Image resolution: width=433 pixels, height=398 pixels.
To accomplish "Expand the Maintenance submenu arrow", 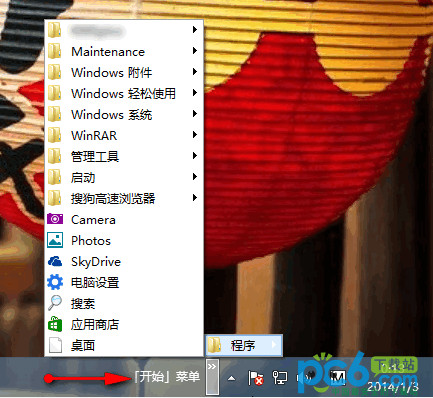I will point(195,51).
